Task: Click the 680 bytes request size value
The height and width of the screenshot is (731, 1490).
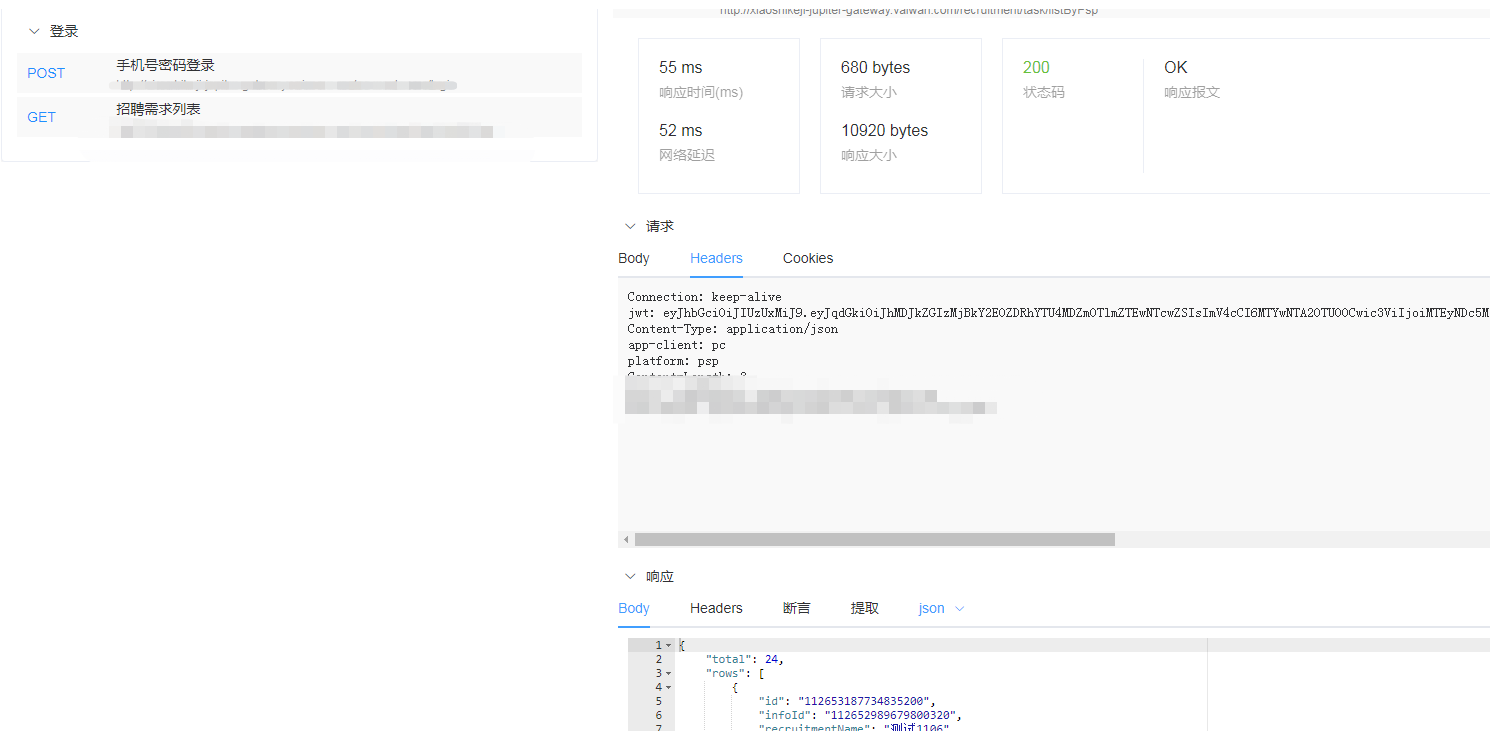Action: pyautogui.click(x=876, y=68)
